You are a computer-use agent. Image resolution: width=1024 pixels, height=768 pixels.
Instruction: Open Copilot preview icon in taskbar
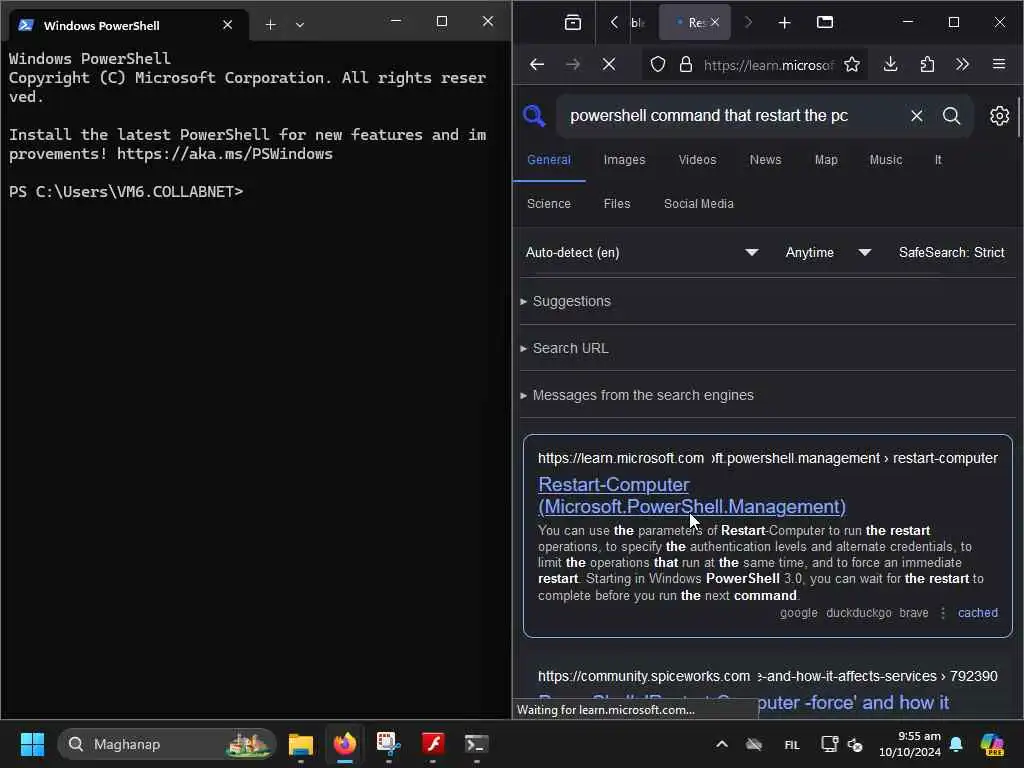click(992, 744)
